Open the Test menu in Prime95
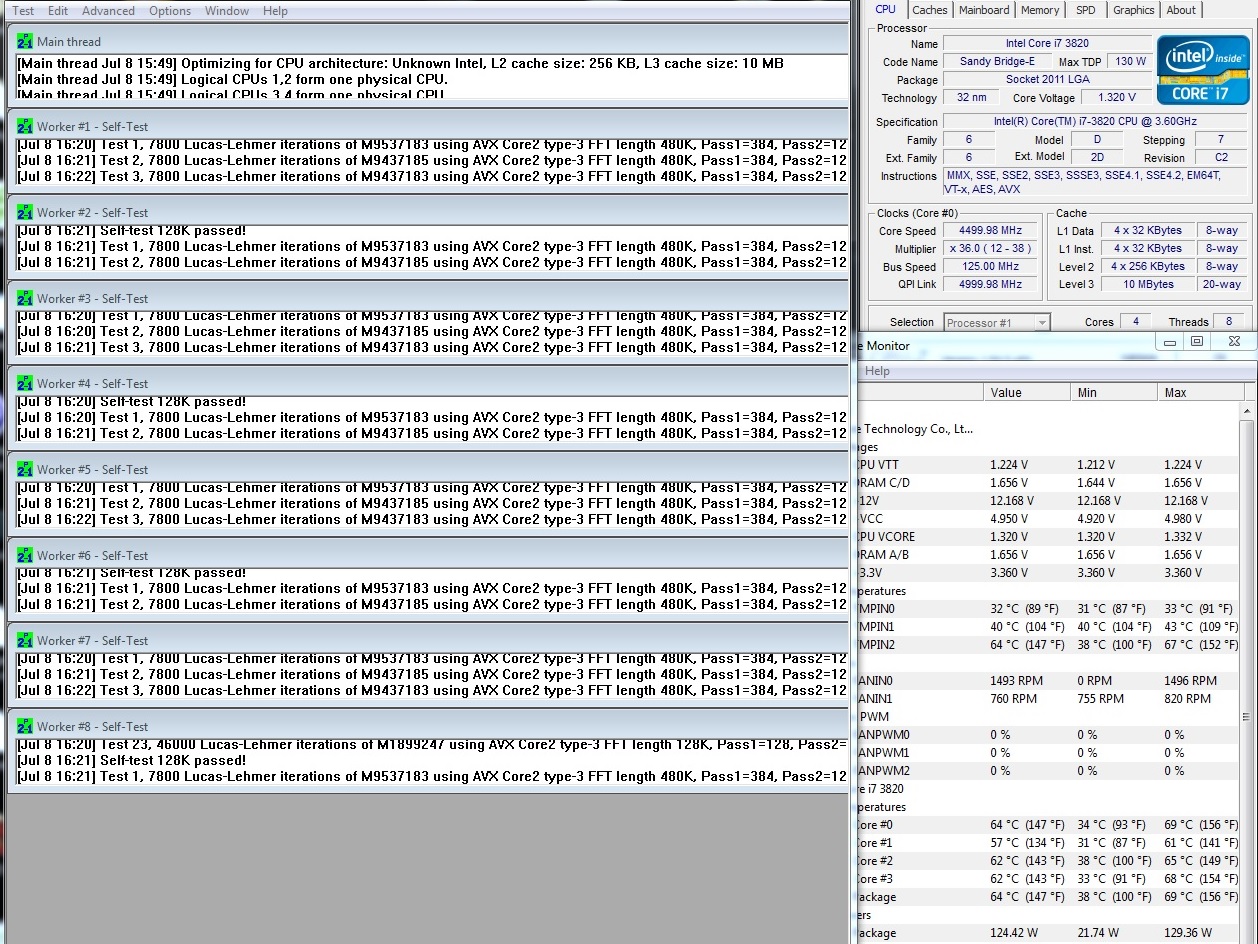1258x944 pixels. [x=22, y=11]
